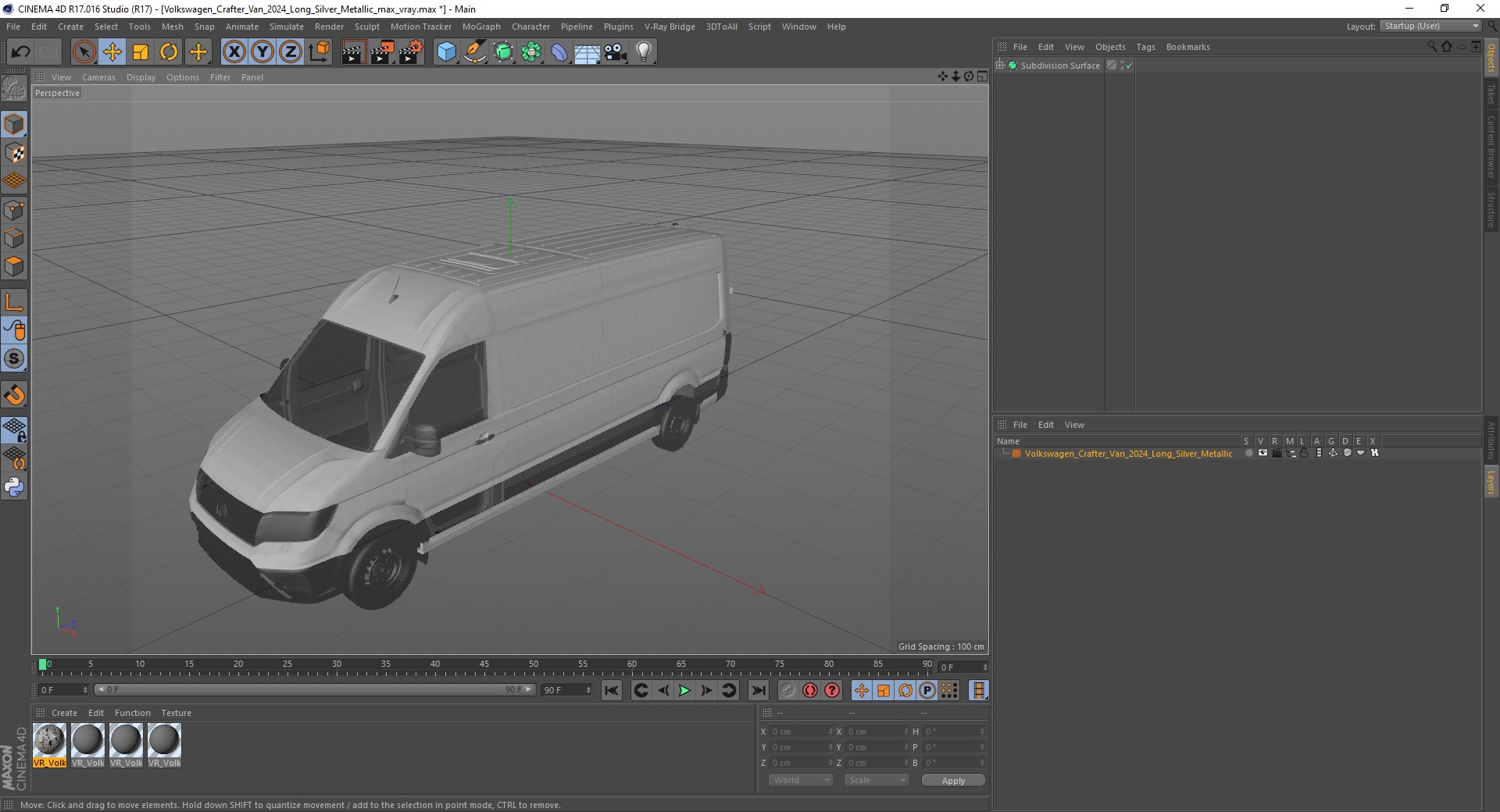Open the Attributes side tab
The image size is (1500, 812).
tap(1491, 440)
